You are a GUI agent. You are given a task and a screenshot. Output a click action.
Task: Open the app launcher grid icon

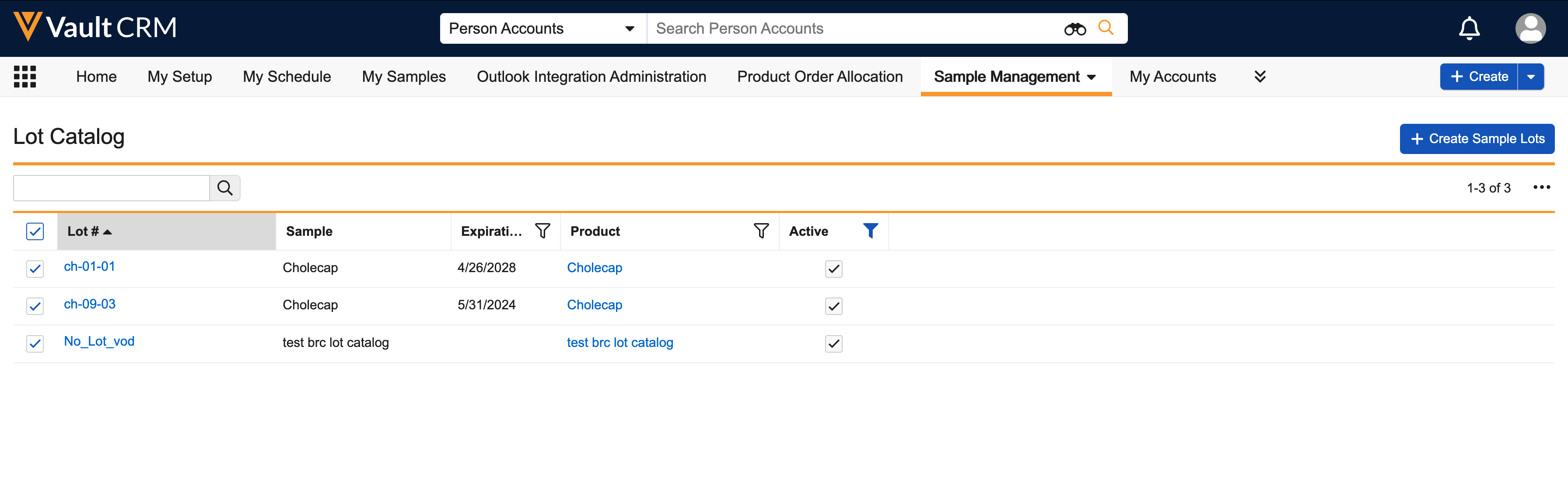click(x=25, y=77)
